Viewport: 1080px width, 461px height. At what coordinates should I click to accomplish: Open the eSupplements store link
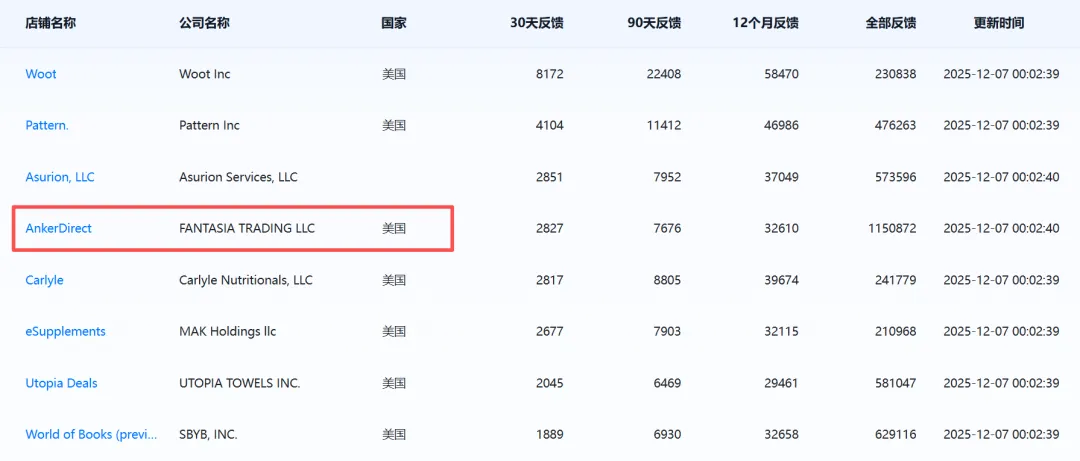click(x=65, y=331)
